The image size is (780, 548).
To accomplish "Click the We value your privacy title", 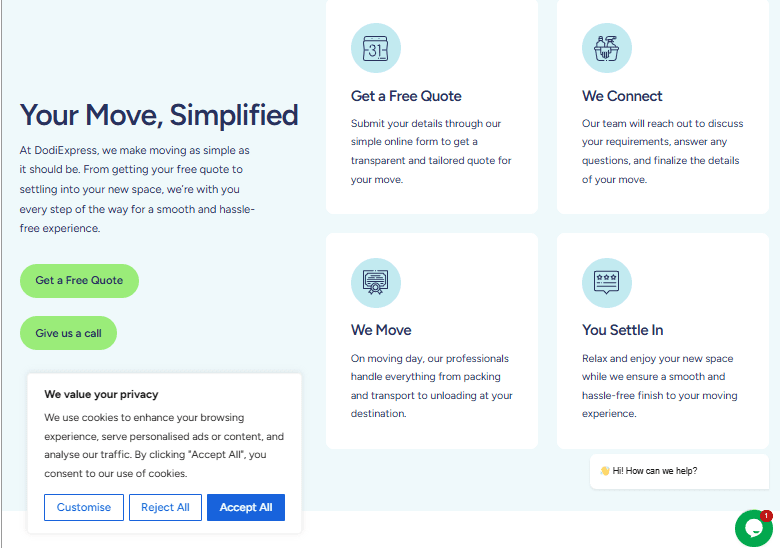I will tap(101, 394).
